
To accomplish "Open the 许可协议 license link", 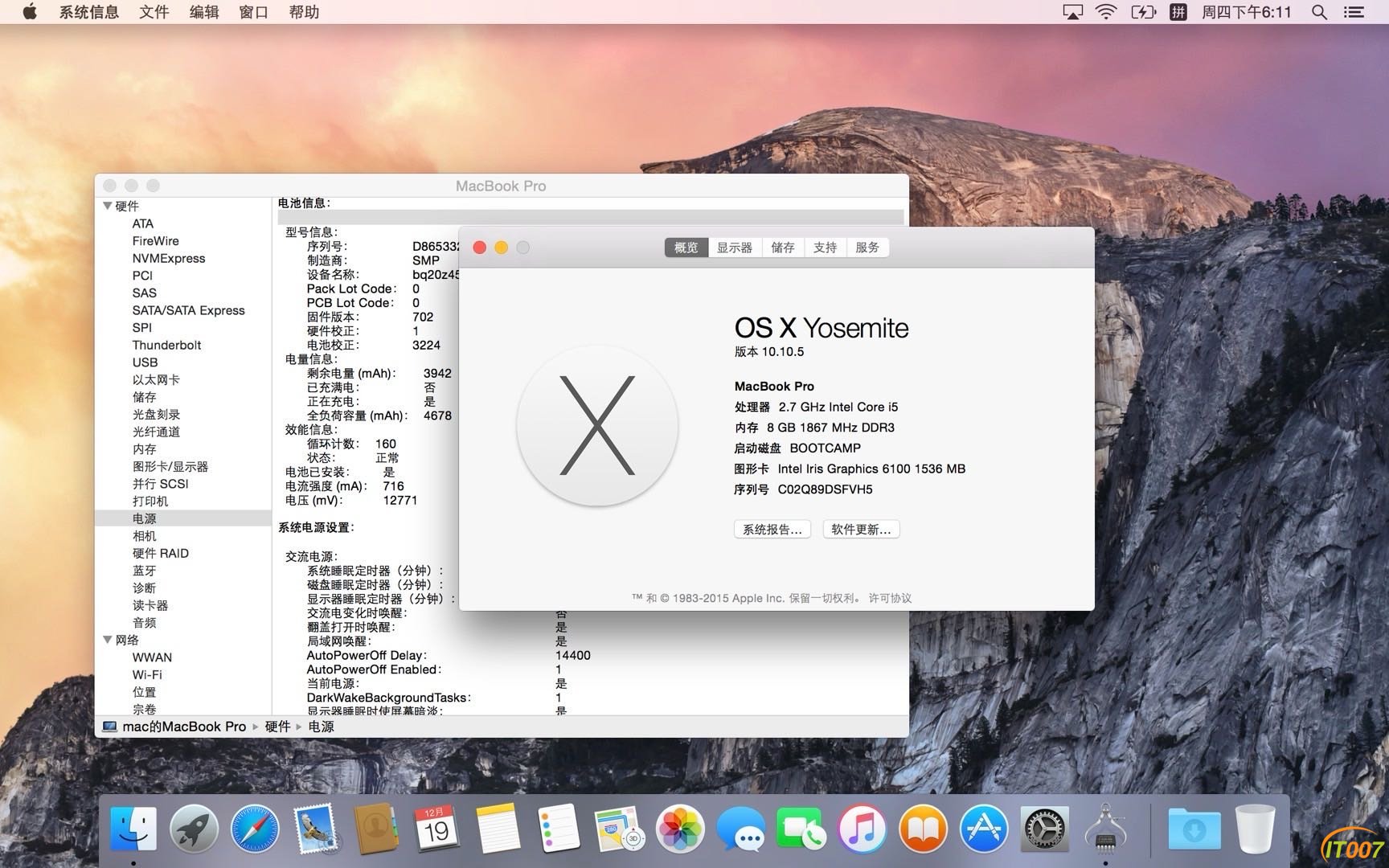I will (x=890, y=598).
